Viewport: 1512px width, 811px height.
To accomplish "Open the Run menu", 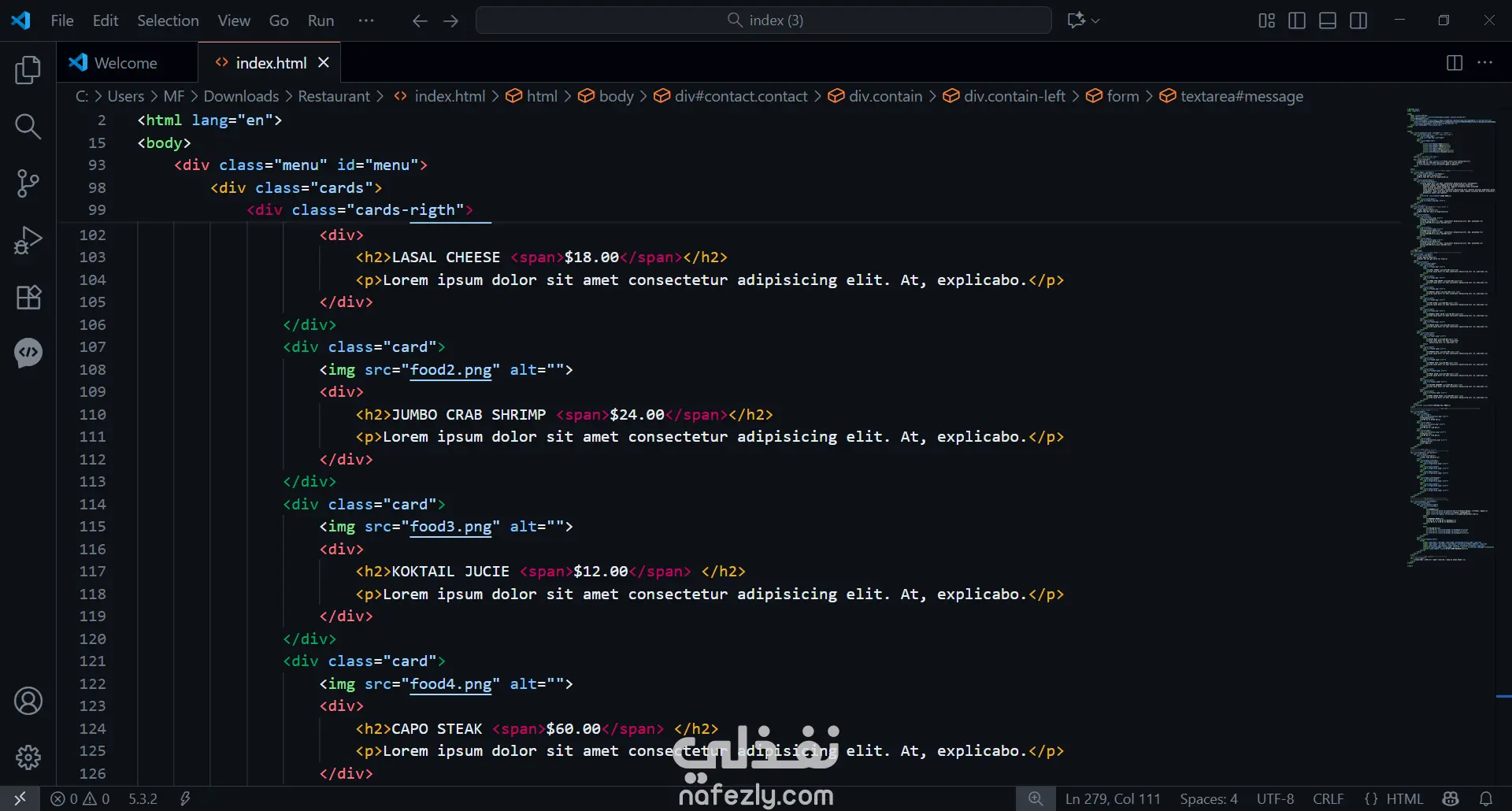I will point(321,20).
